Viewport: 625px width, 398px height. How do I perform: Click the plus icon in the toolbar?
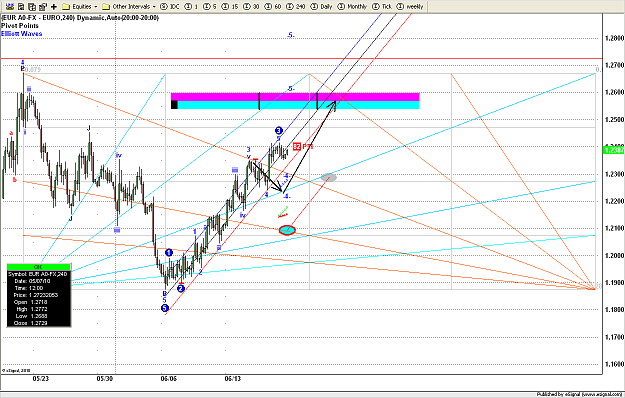[x=54, y=6]
